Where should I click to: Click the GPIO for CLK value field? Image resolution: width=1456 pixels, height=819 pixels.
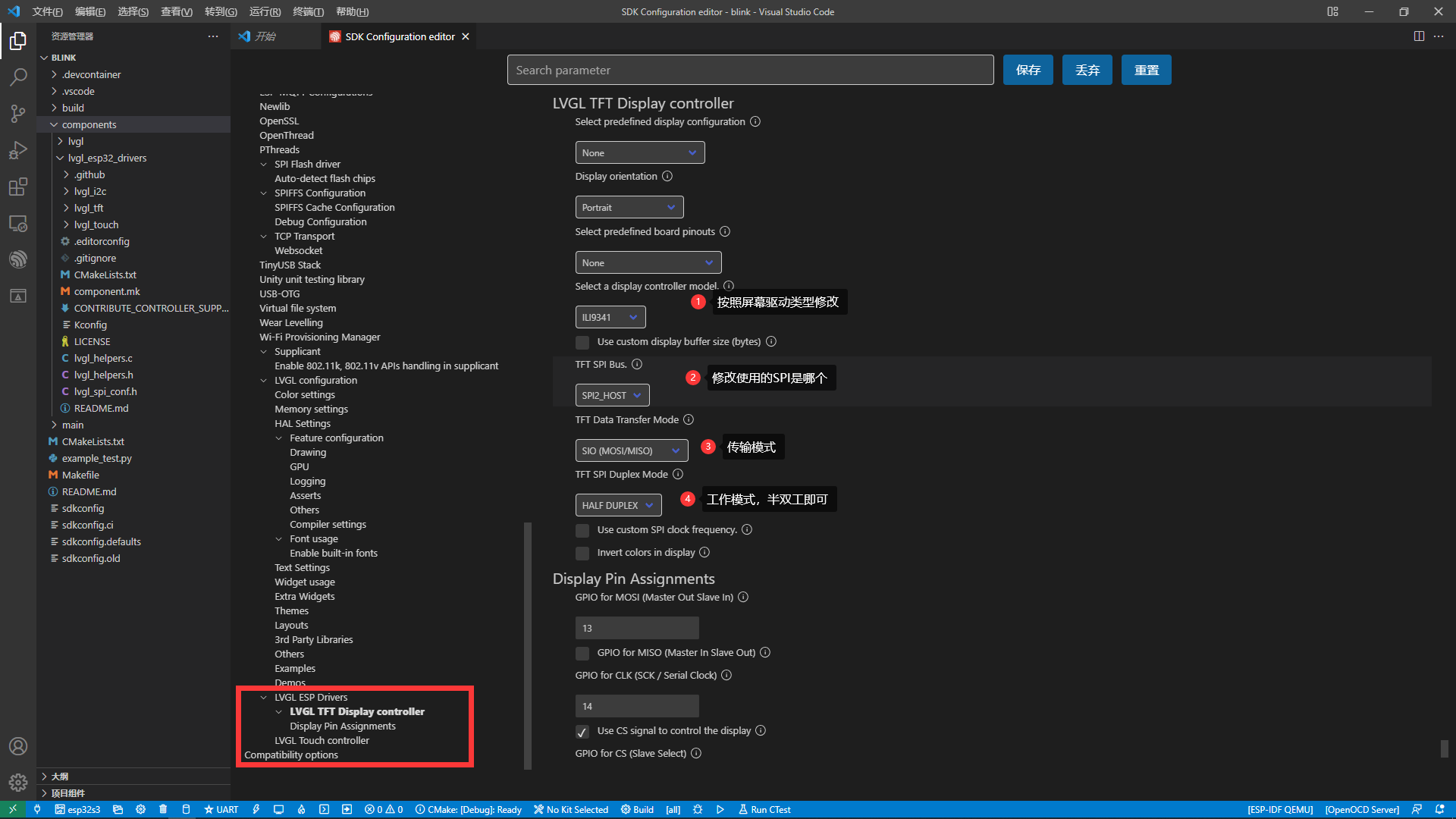[637, 706]
